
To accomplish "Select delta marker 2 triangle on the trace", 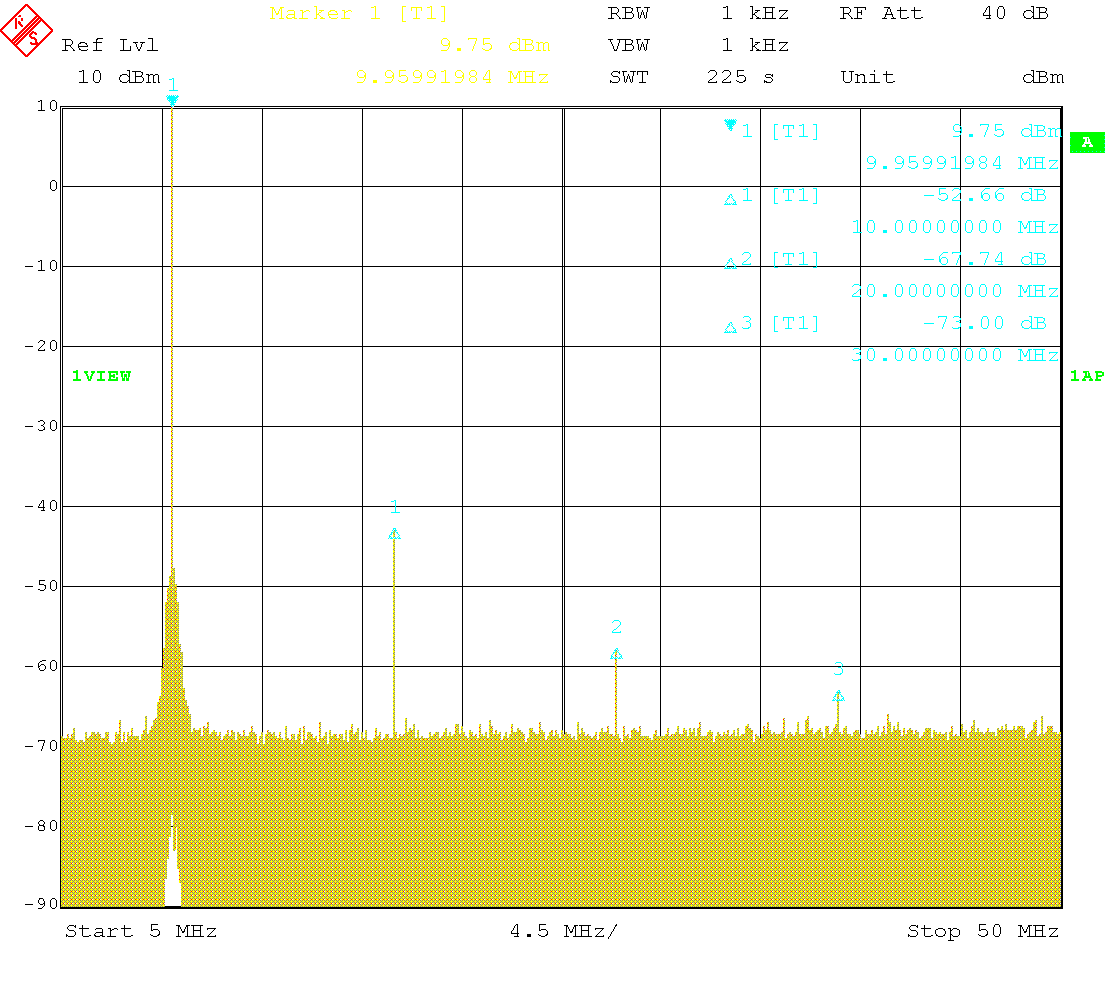I will 616,654.
